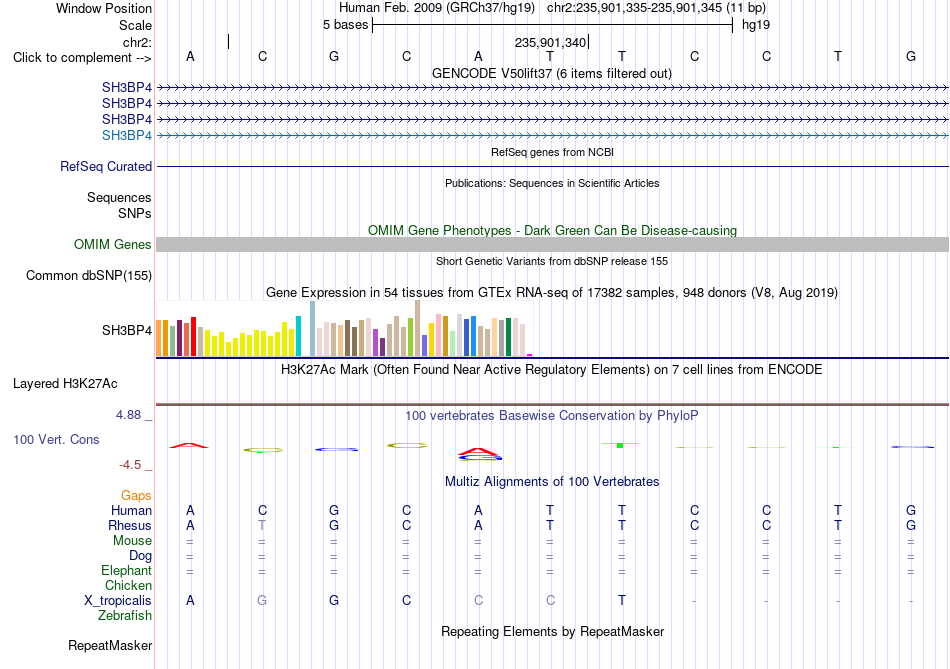Click the gray OMIM Genes item bar

point(552,244)
